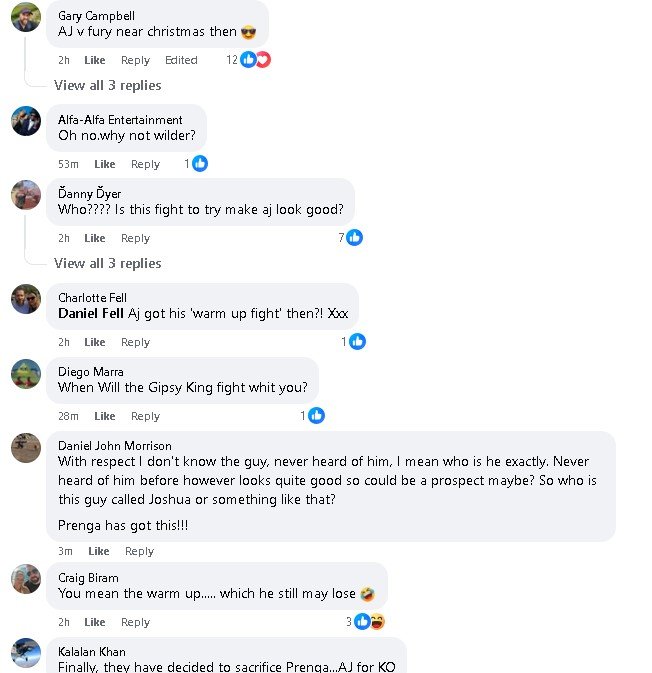The width and height of the screenshot is (652, 673).
Task: Expand all 3 replies under Danny Dyer
Action: point(107,264)
